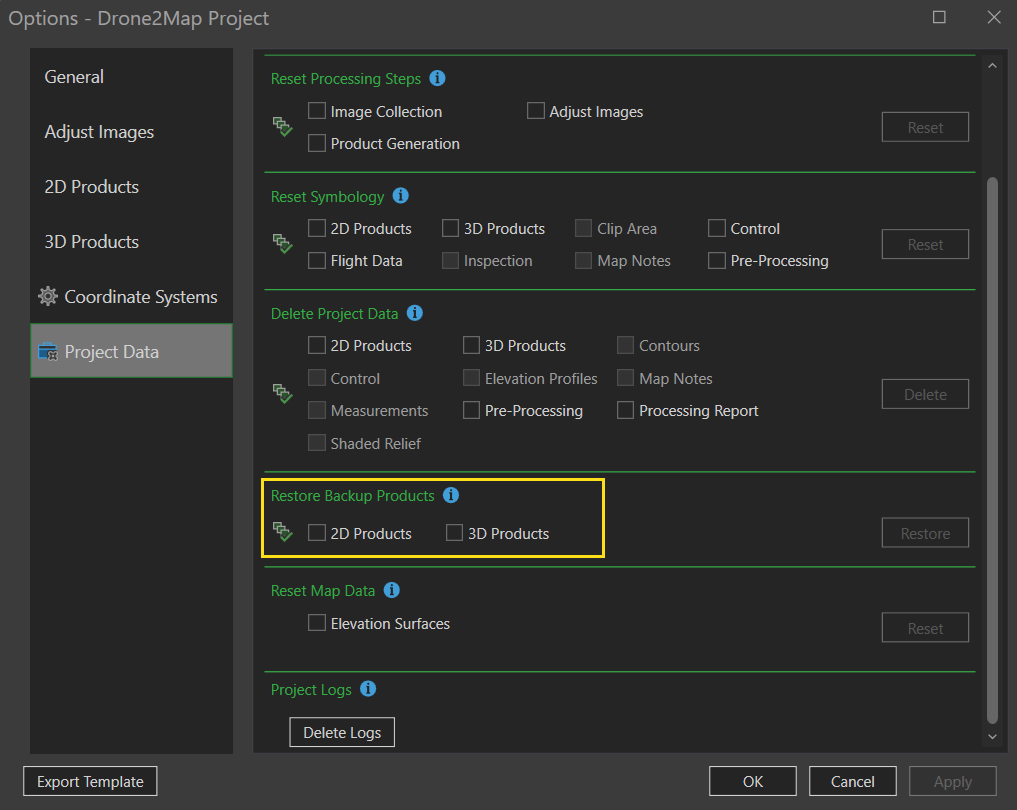
Task: Enable Image Collection checkbox
Action: 317,111
